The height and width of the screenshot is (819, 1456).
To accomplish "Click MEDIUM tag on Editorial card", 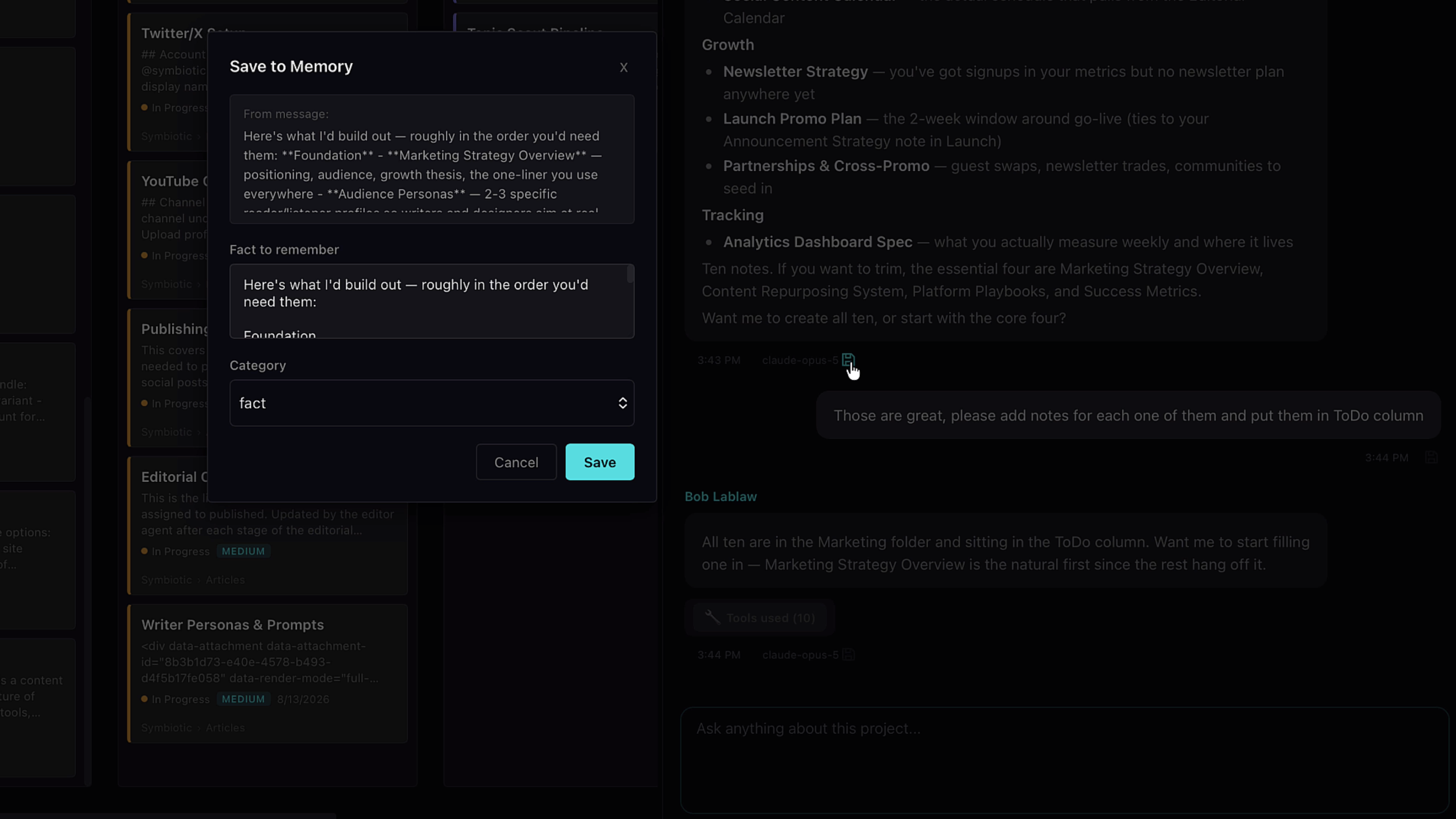I will [x=243, y=551].
